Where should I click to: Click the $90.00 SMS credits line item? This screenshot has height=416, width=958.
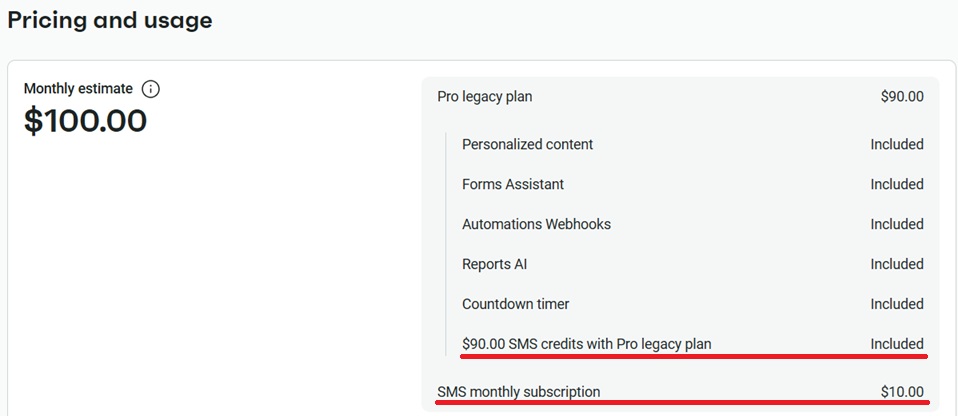587,344
